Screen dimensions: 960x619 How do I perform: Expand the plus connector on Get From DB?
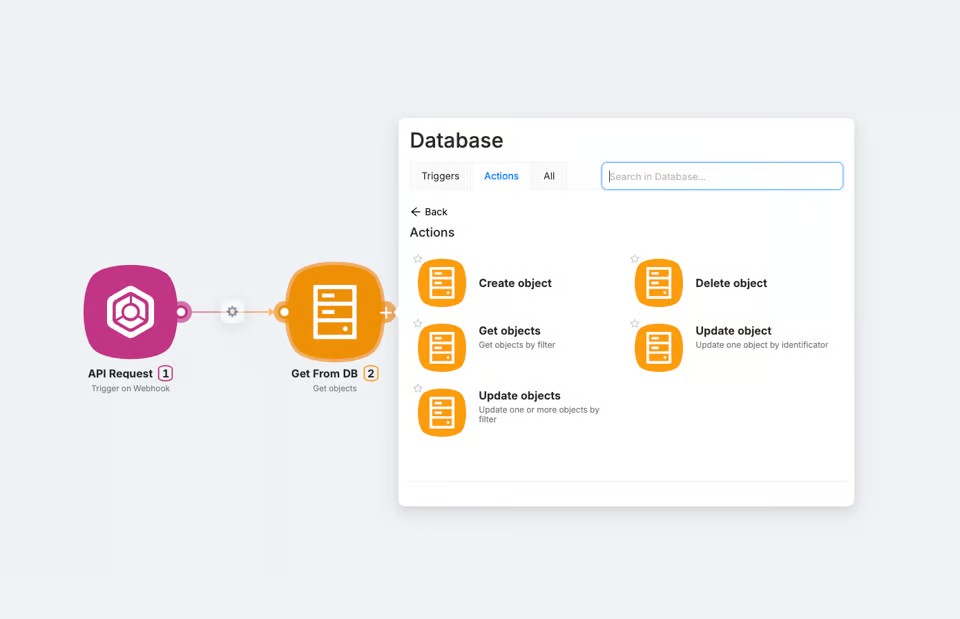386,313
